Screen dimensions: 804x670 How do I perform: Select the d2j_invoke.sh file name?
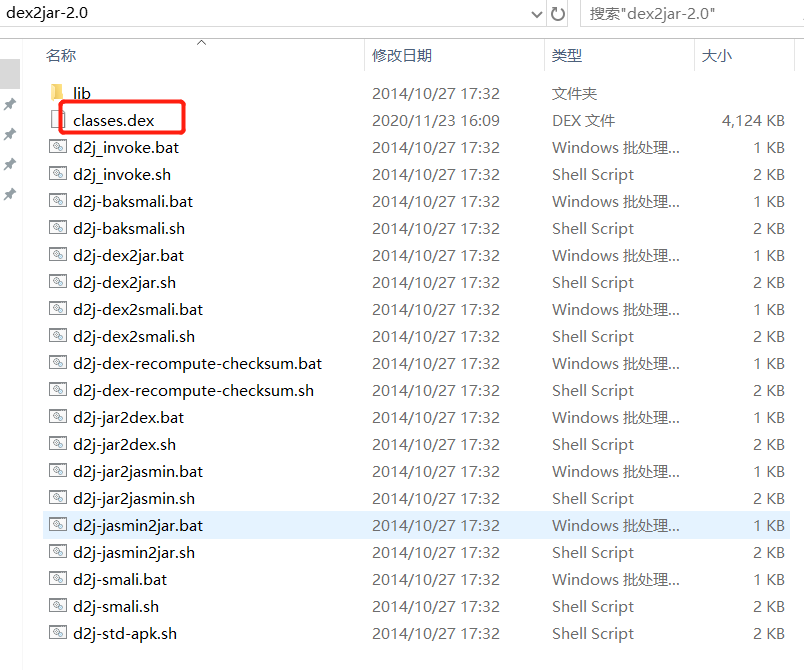tap(122, 175)
